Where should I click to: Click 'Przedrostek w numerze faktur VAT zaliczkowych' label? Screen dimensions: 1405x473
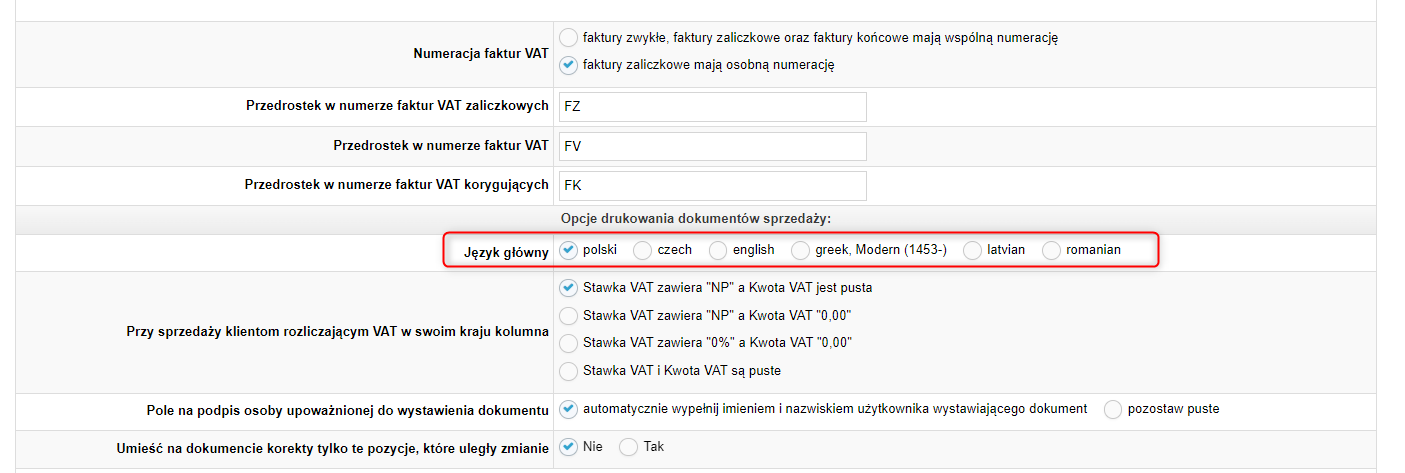click(397, 106)
